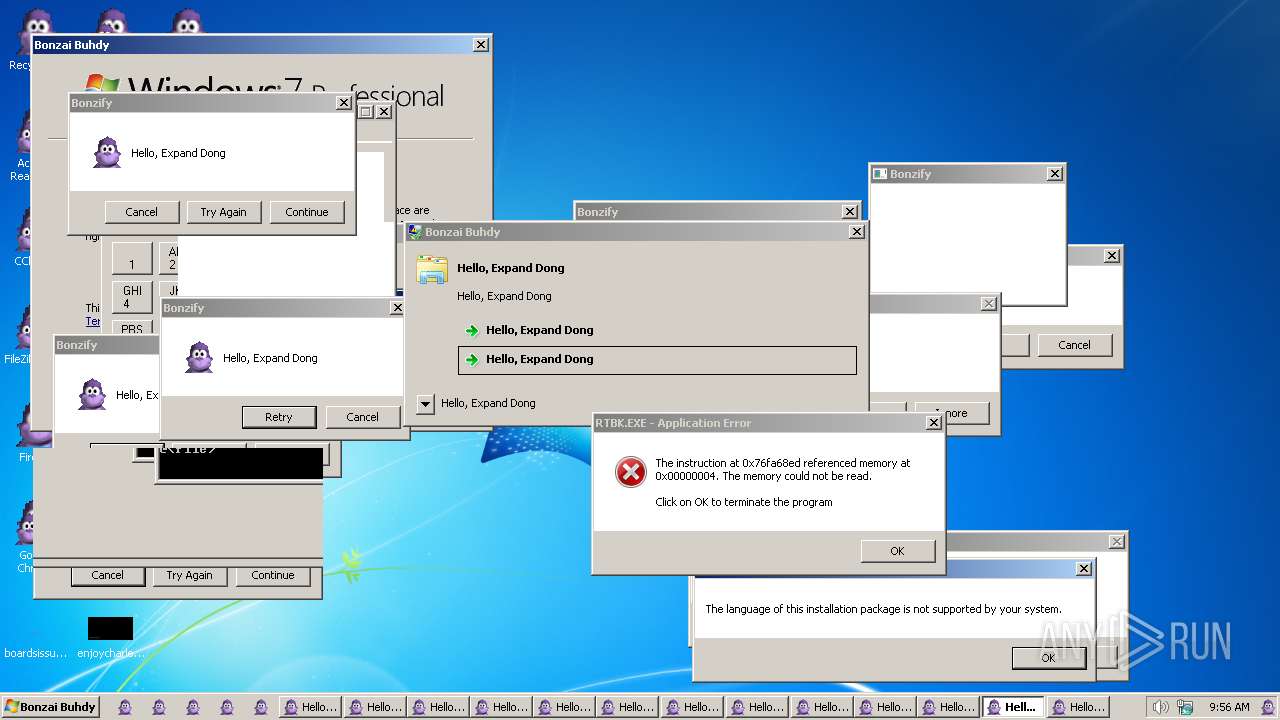Click 'Hello, Expand Dong' text beside the expander arrow

pyautogui.click(x=488, y=403)
